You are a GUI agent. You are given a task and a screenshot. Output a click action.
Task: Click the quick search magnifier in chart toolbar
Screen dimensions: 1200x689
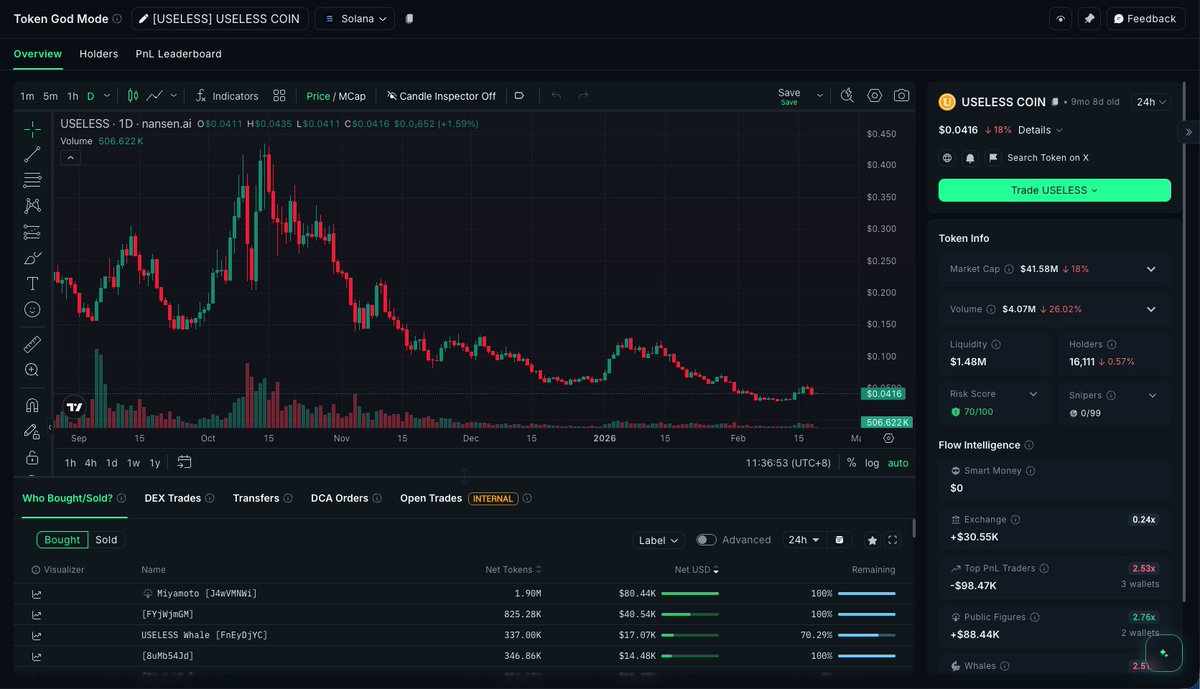(847, 95)
